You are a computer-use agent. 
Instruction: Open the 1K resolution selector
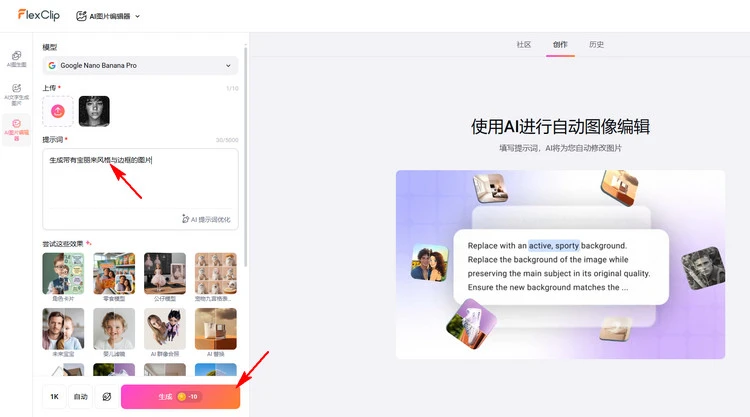click(x=54, y=397)
